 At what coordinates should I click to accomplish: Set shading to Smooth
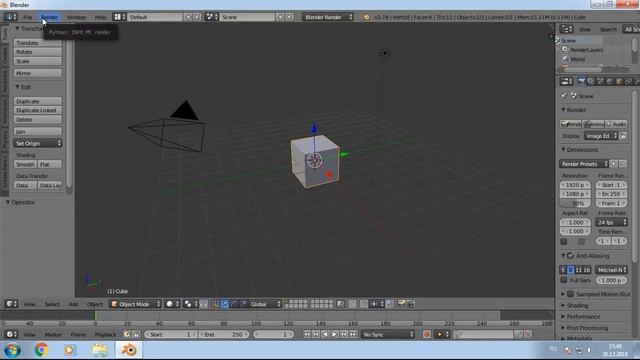pos(25,164)
